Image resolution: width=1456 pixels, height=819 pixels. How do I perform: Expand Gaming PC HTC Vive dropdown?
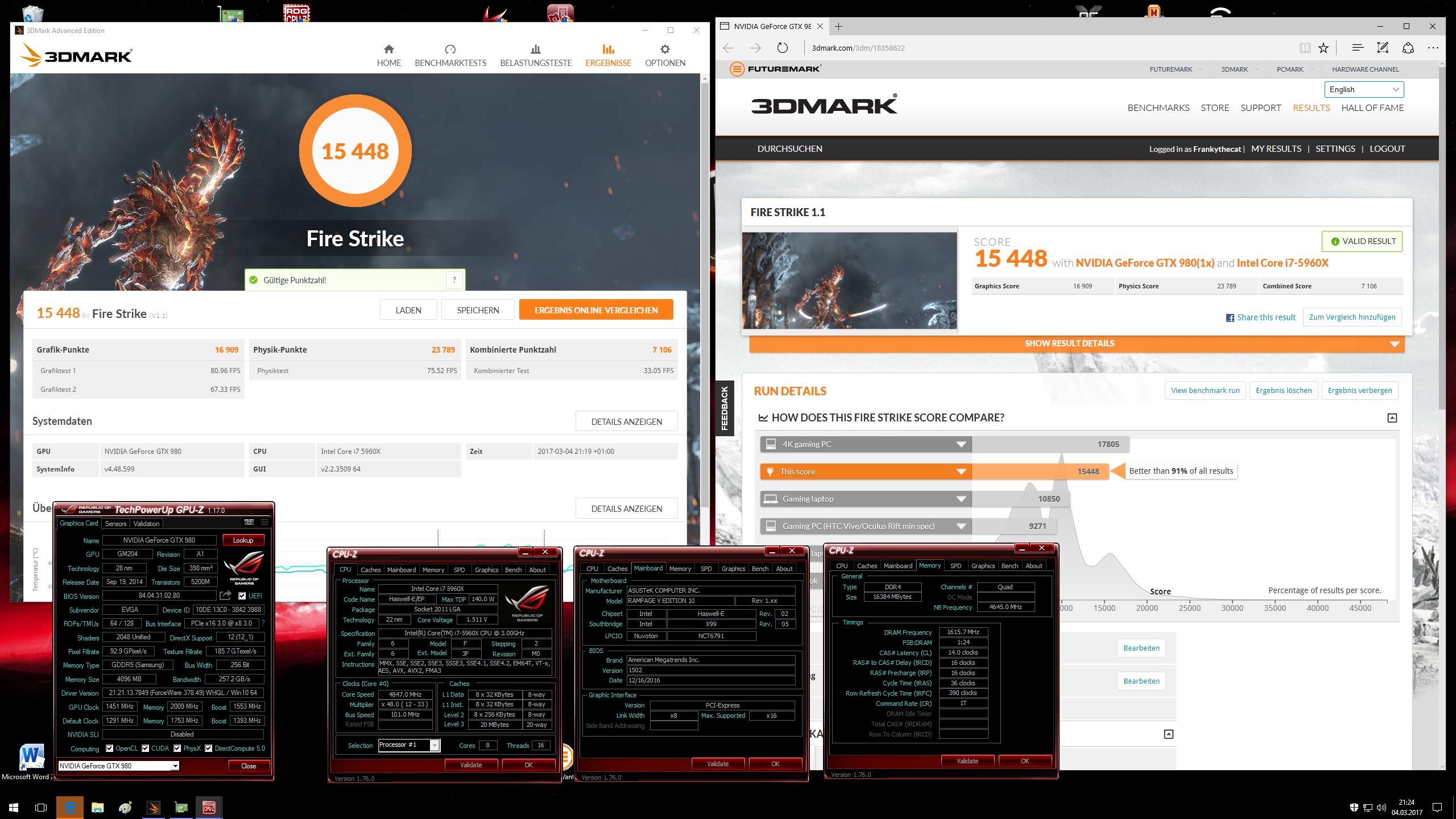[x=961, y=526]
